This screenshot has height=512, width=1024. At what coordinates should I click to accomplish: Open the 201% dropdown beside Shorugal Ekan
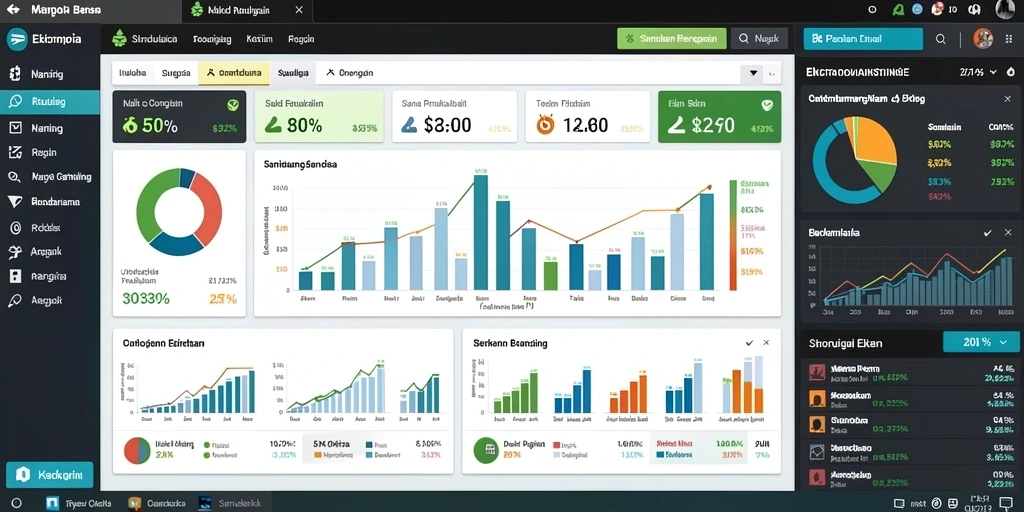pos(981,342)
